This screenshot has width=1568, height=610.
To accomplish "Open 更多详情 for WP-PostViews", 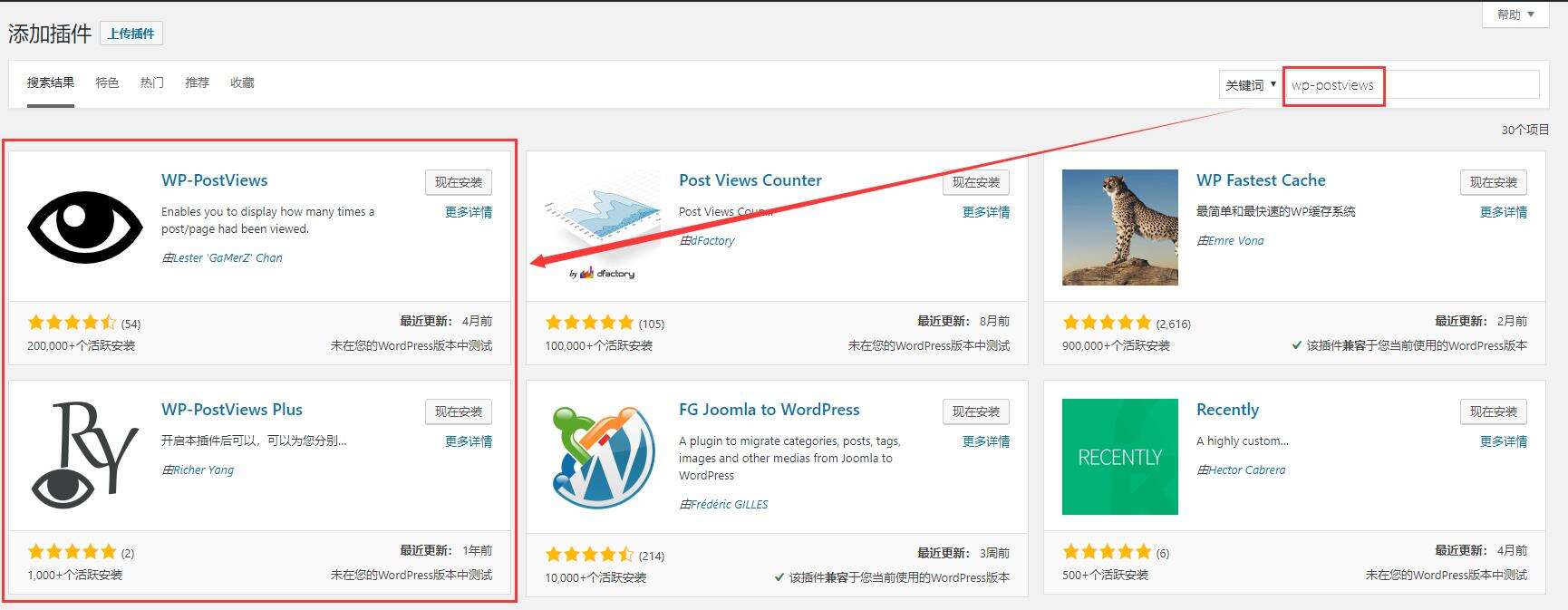I will pos(469,212).
